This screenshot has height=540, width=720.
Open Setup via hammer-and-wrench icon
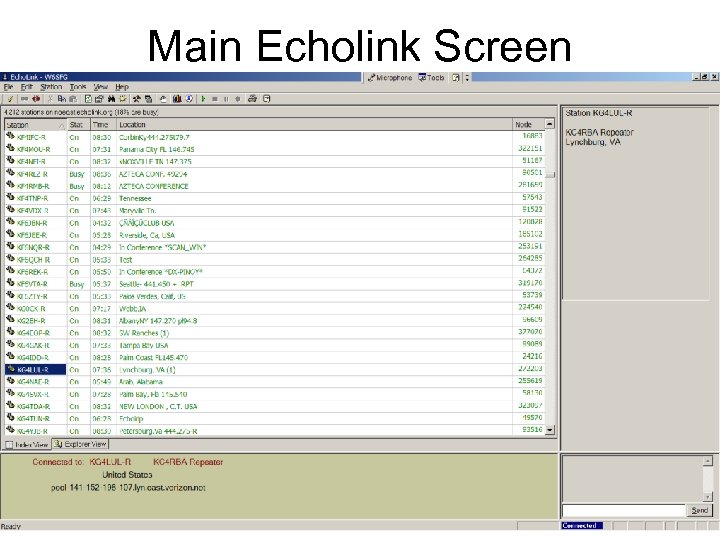coord(136,99)
